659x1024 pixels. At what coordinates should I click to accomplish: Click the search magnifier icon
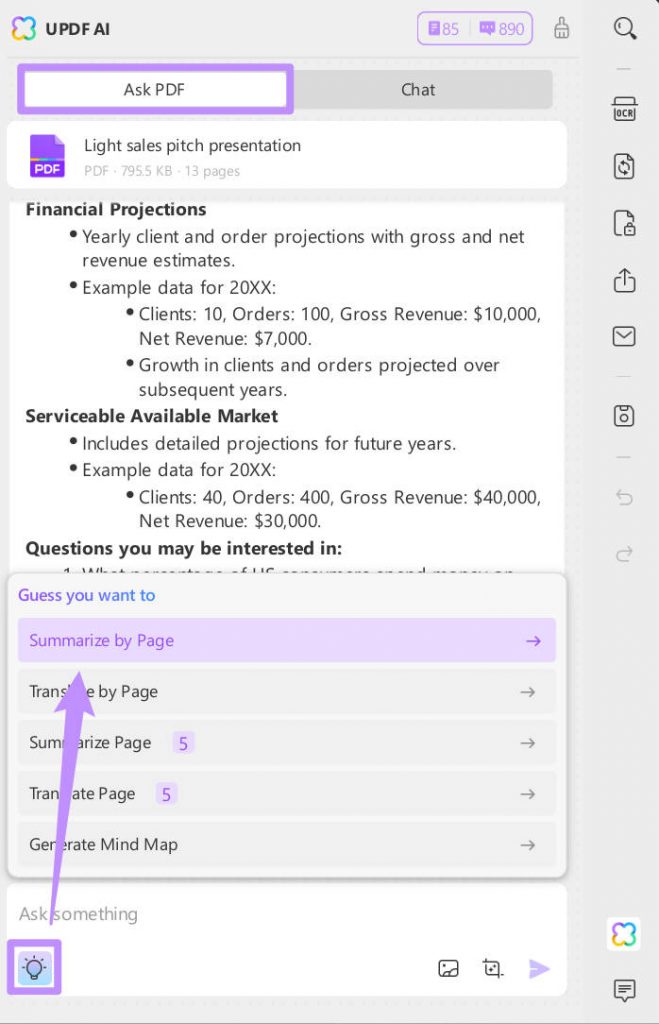(625, 29)
